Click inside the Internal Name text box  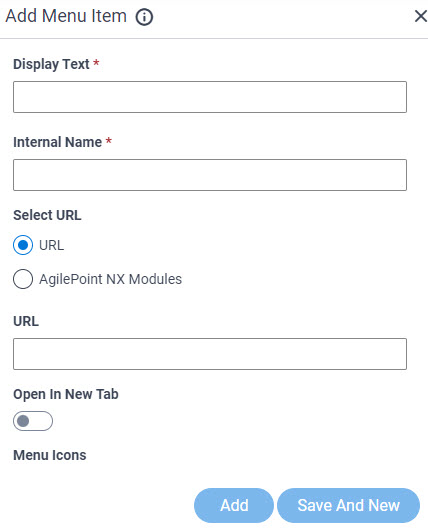[x=210, y=175]
